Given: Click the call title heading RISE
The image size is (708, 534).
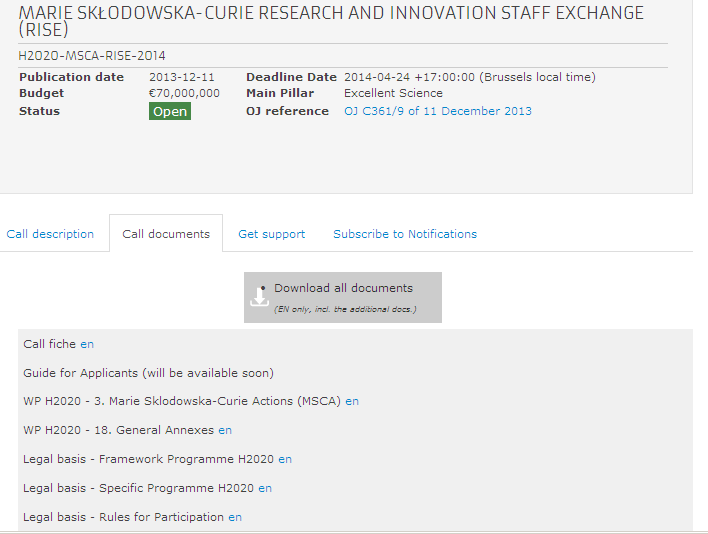Looking at the screenshot, I should (x=331, y=21).
